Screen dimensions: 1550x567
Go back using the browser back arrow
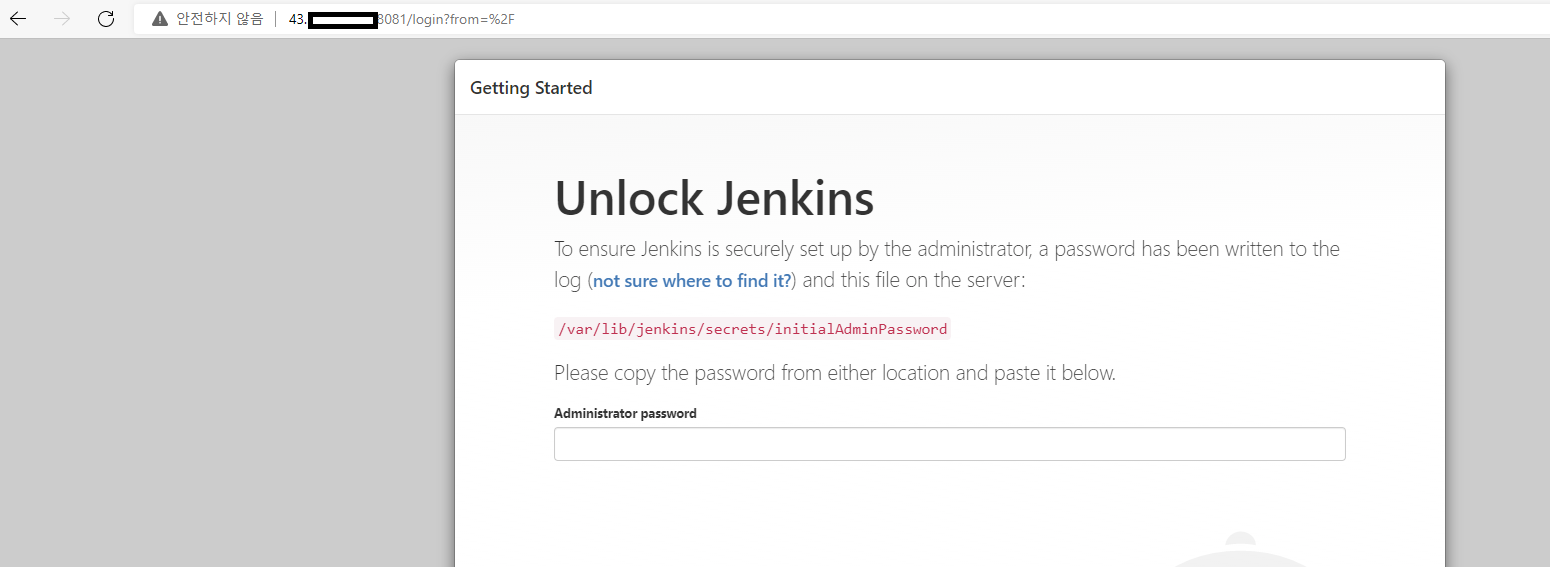[x=18, y=19]
